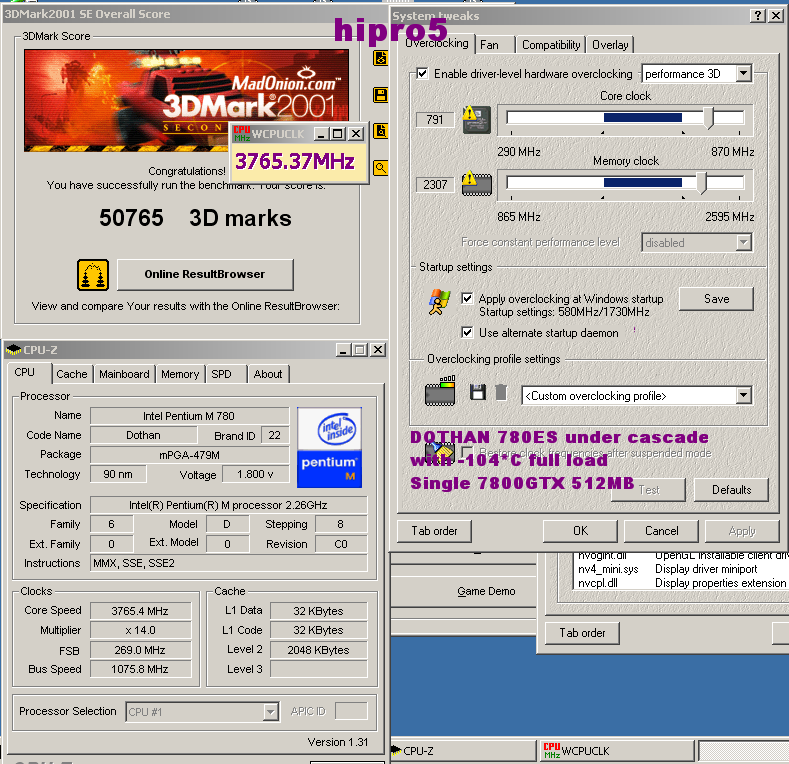Click the core clock warning chip icon
The height and width of the screenshot is (764, 789).
(476, 119)
